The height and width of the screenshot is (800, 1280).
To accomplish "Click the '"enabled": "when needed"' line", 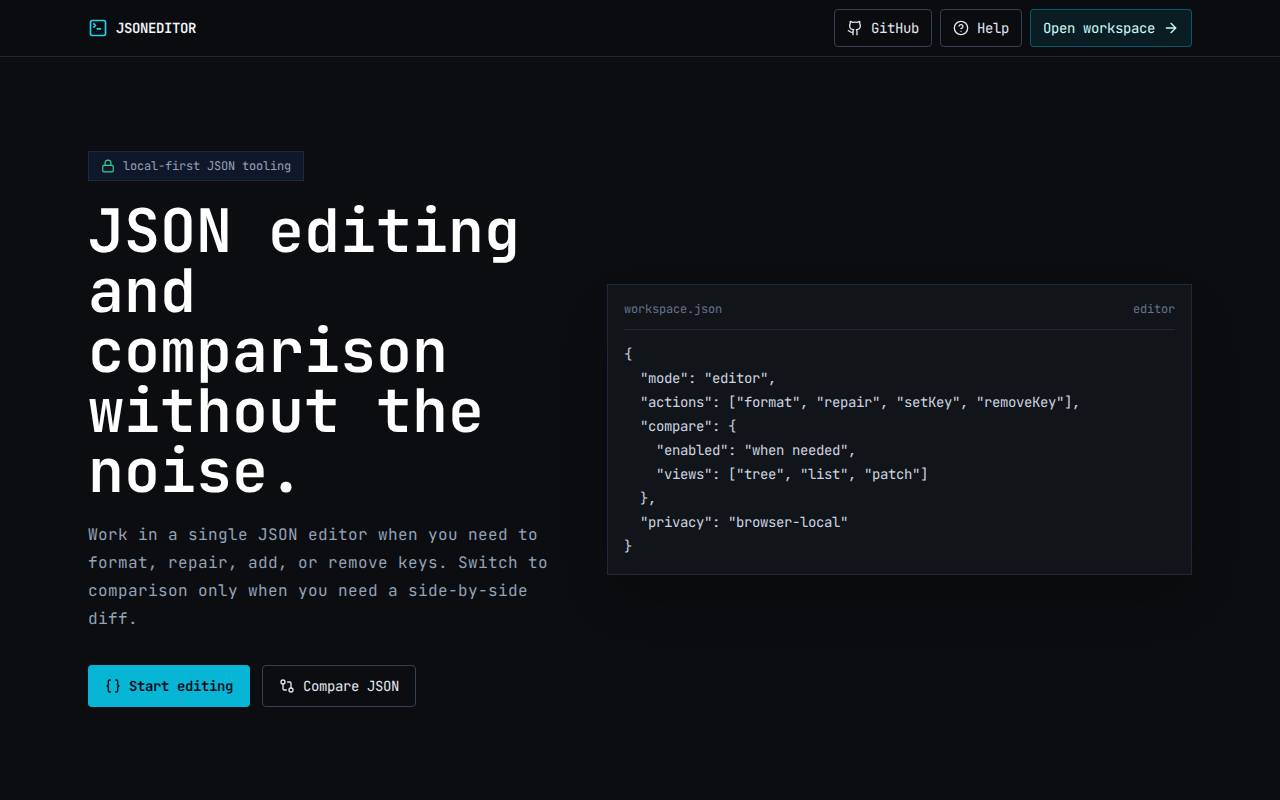I will pos(756,450).
